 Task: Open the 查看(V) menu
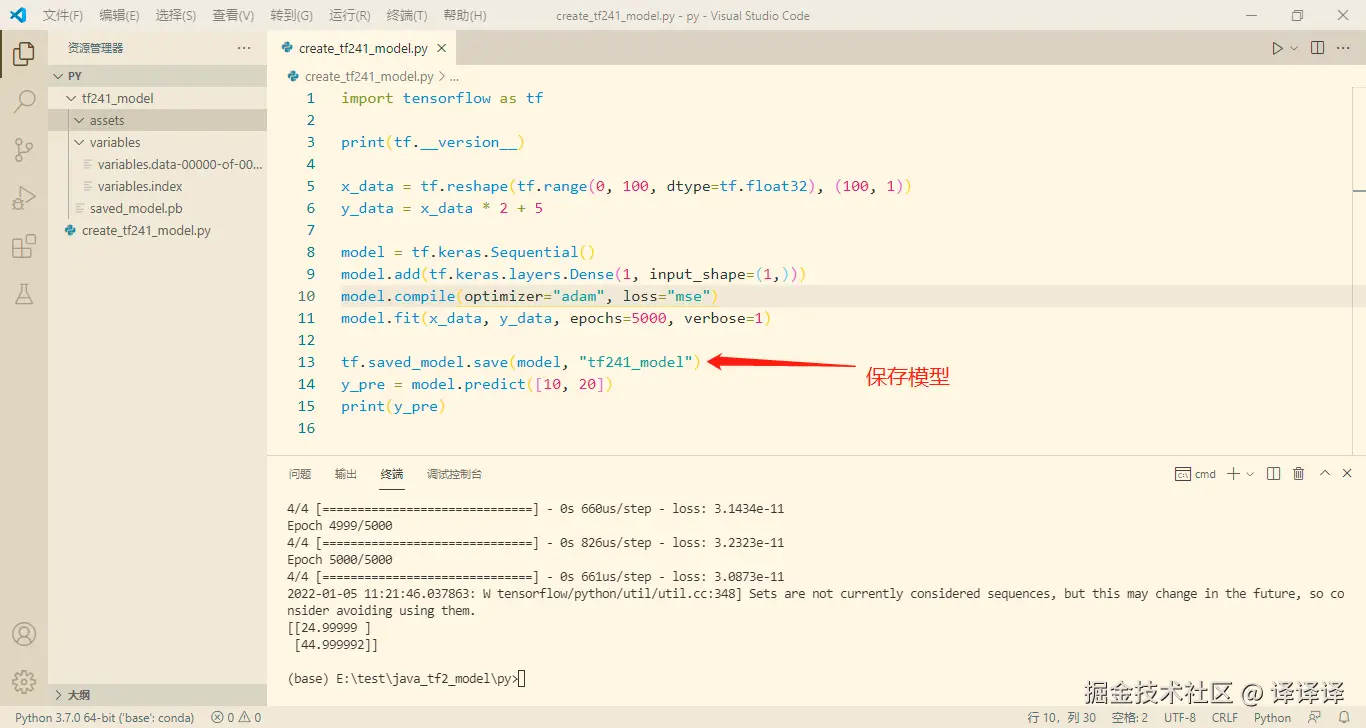pyautogui.click(x=233, y=16)
